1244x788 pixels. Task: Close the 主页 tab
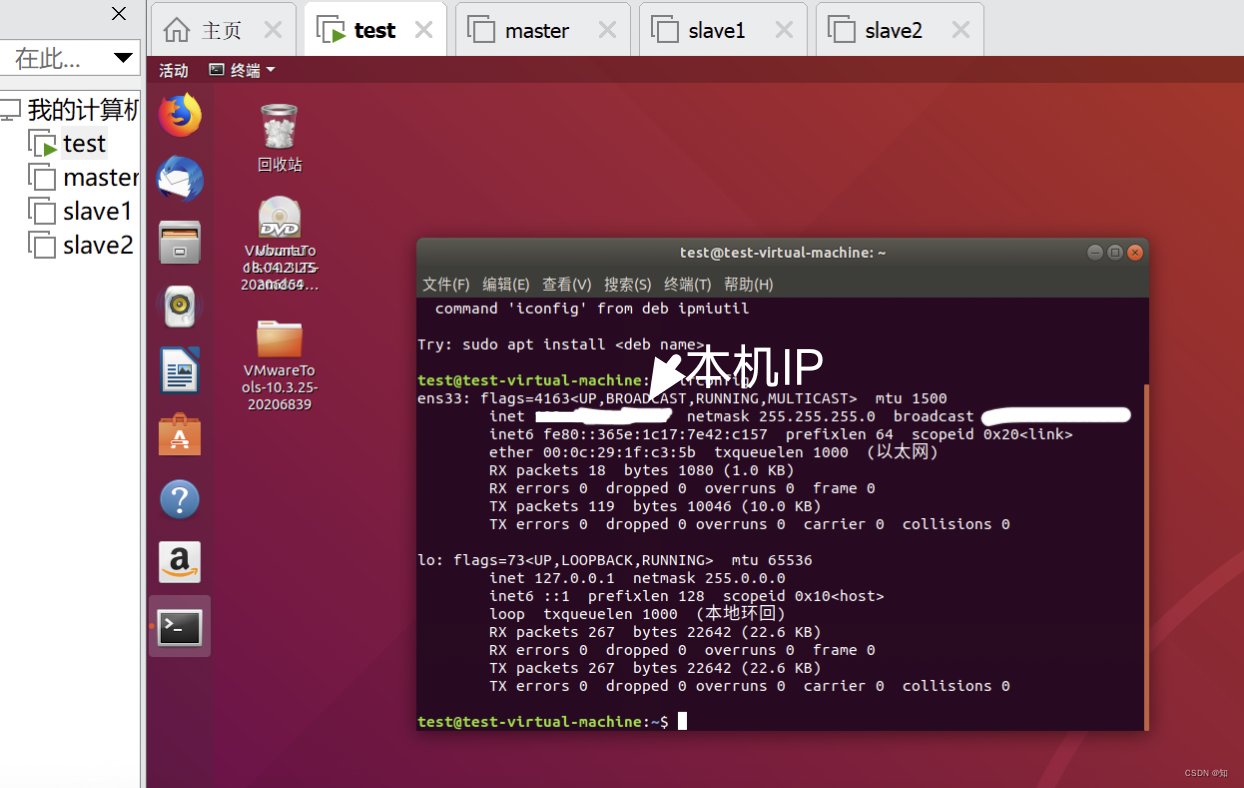(x=273, y=30)
